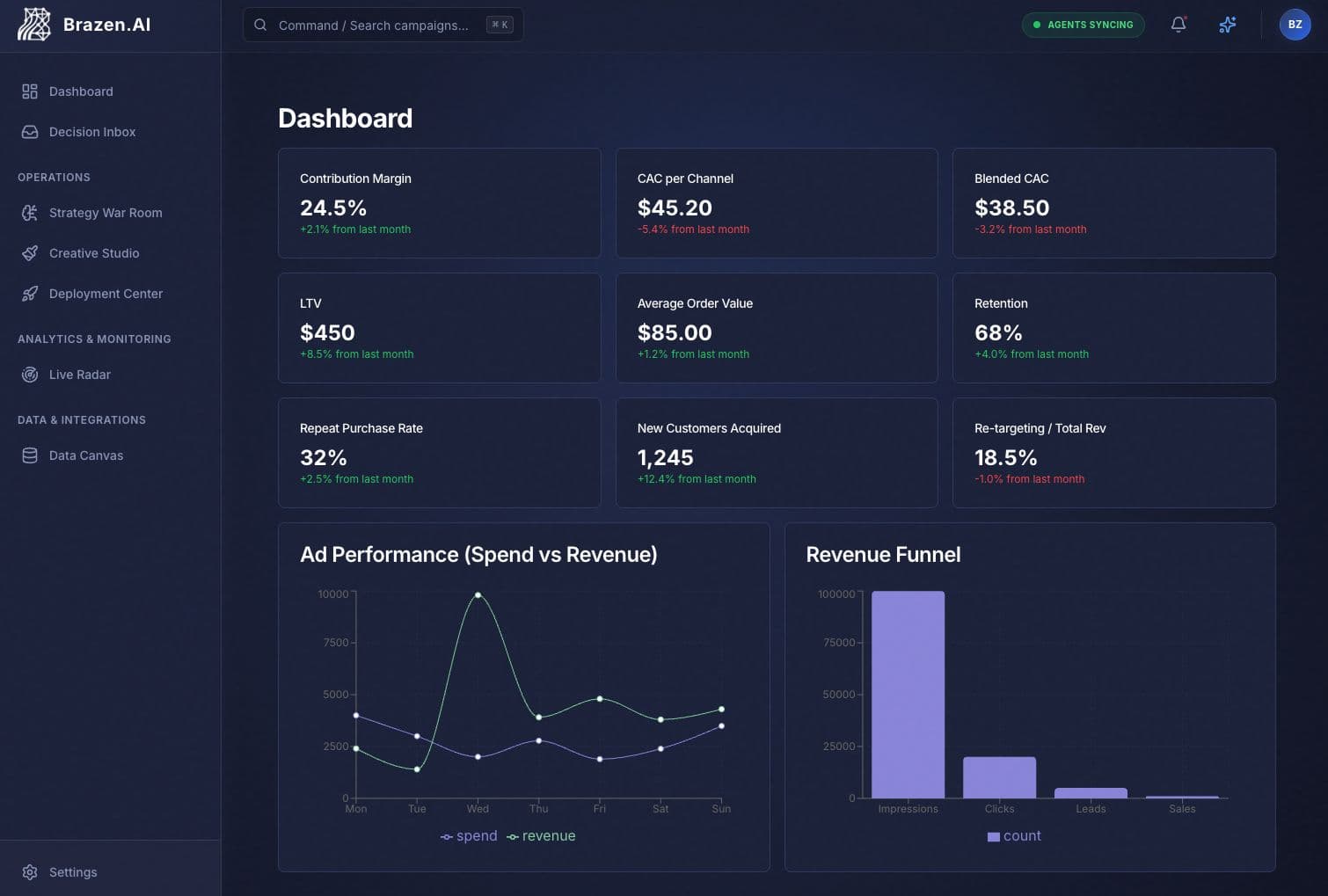Click the Creative Studio brush icon

(x=30, y=253)
